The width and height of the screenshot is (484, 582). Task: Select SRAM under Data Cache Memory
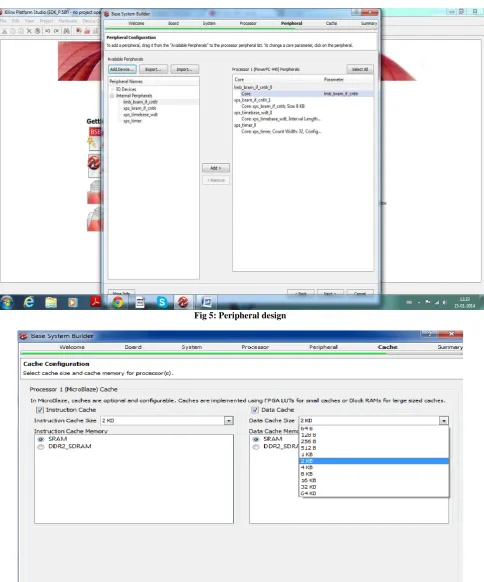pyautogui.click(x=256, y=439)
